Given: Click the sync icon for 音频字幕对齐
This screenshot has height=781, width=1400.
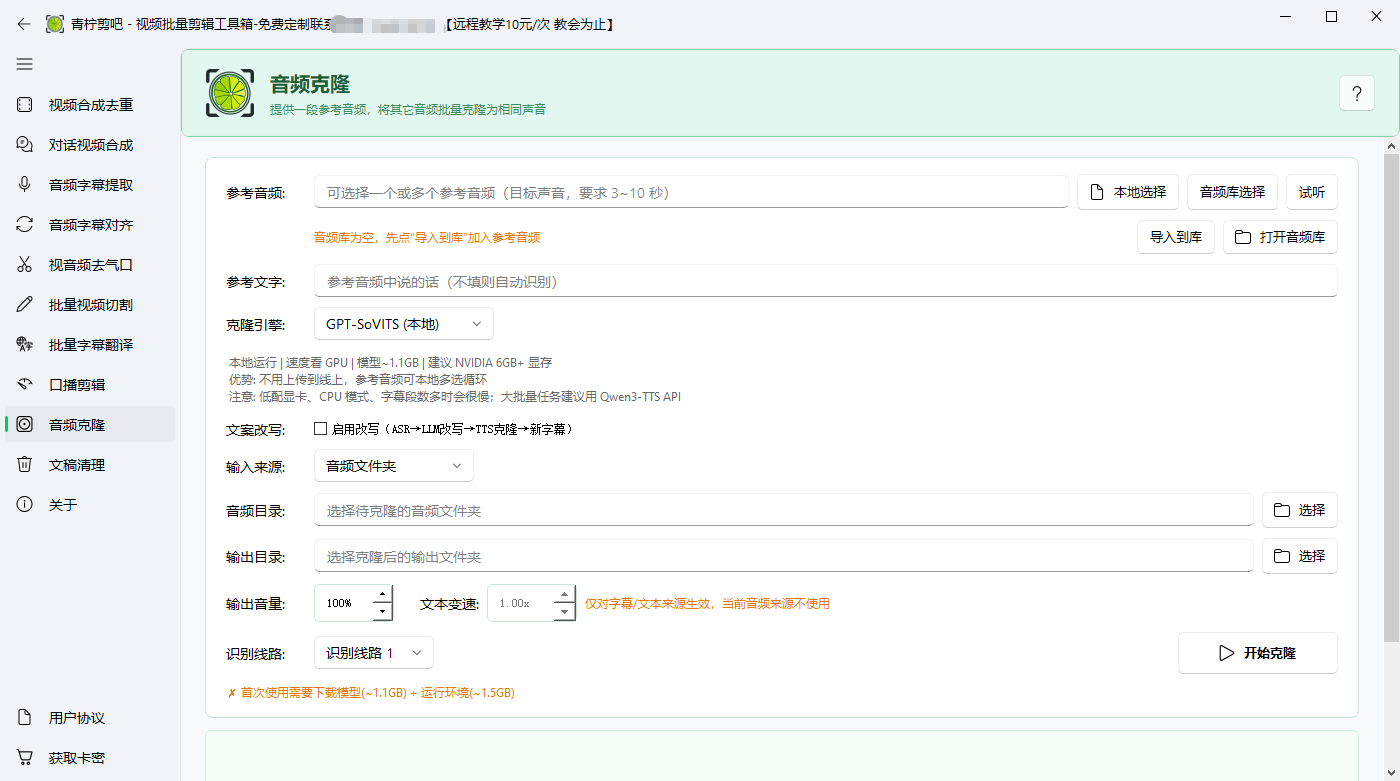Looking at the screenshot, I should pyautogui.click(x=25, y=225).
